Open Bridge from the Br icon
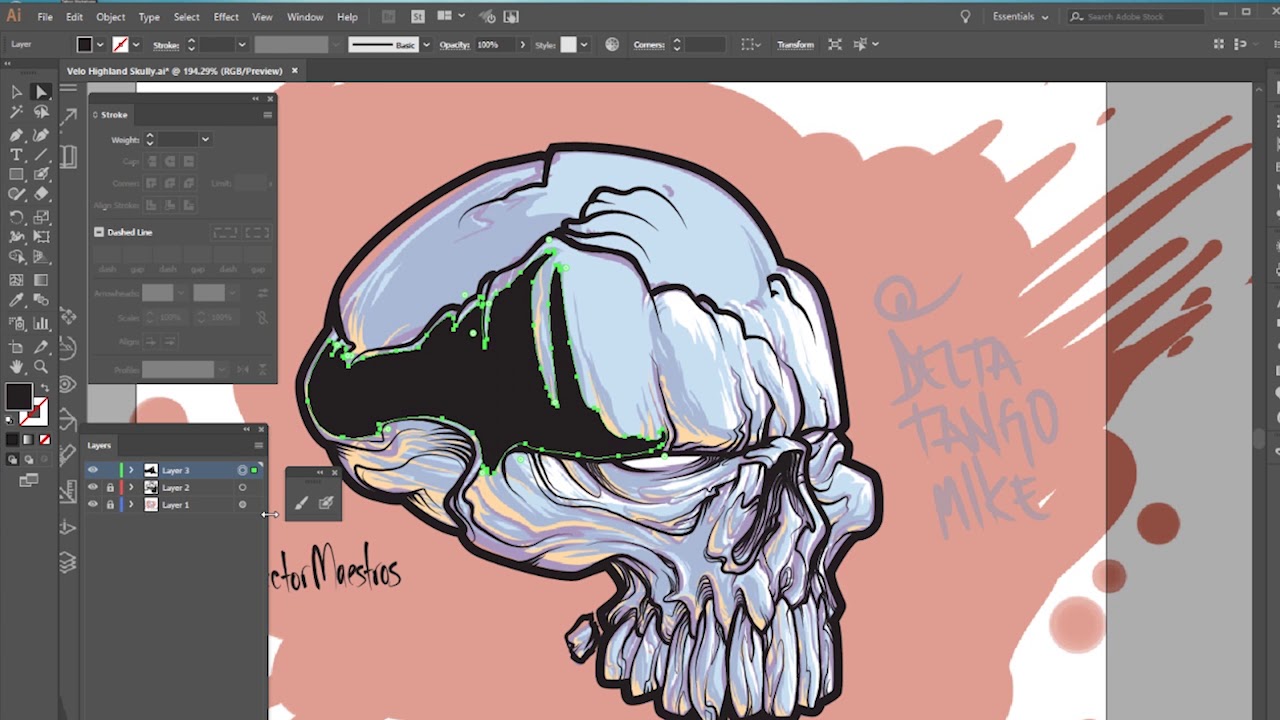The image size is (1280, 720). point(389,17)
